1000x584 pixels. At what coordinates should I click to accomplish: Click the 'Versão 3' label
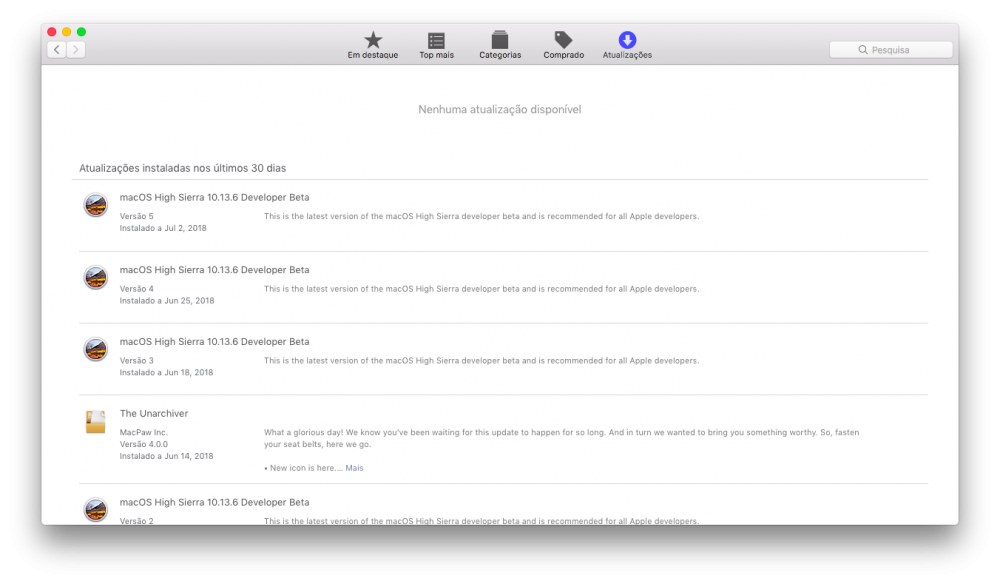click(x=136, y=361)
